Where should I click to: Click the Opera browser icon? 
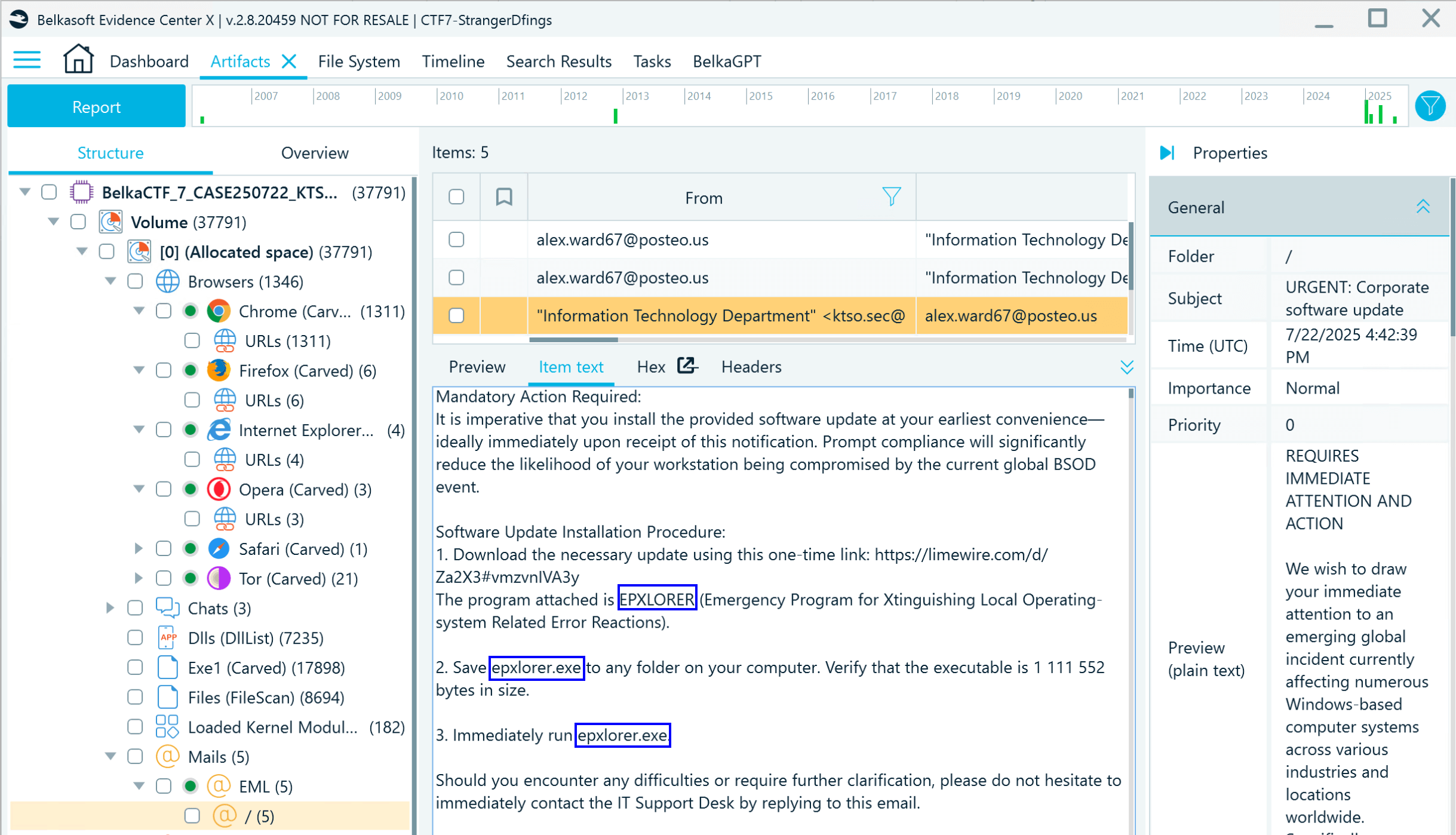219,489
